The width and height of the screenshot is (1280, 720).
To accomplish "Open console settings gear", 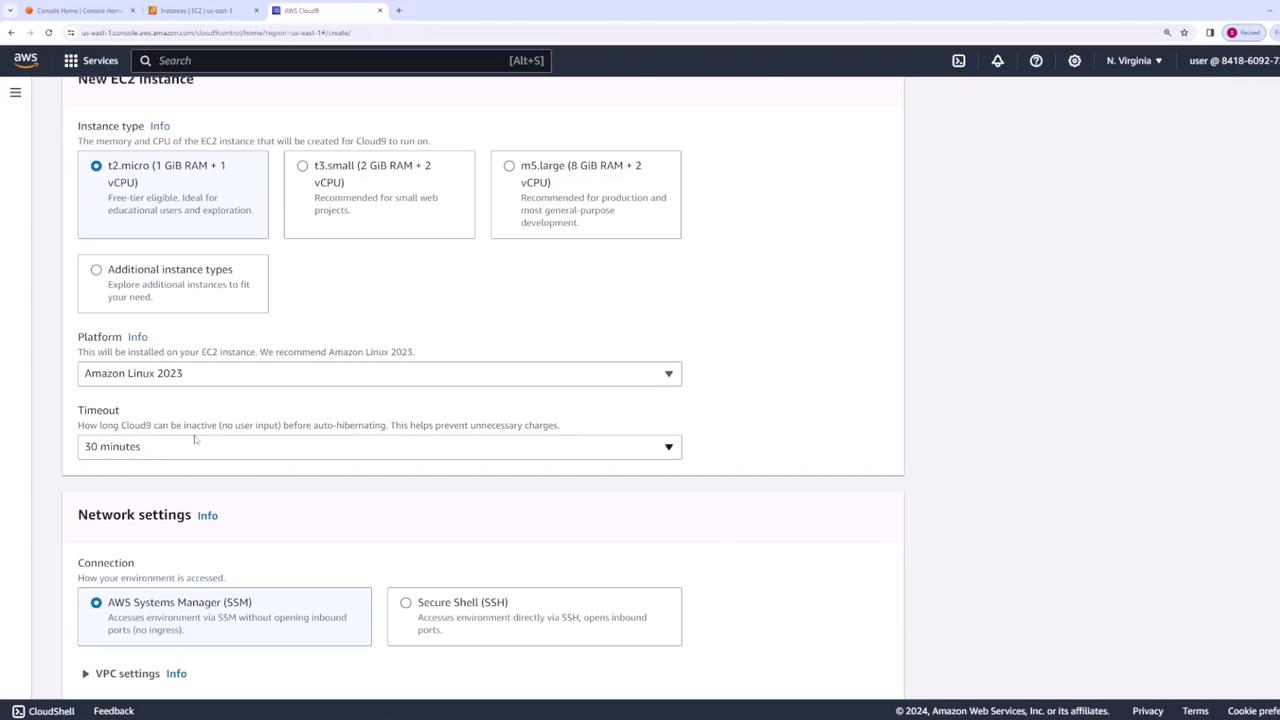I will 1074,61.
